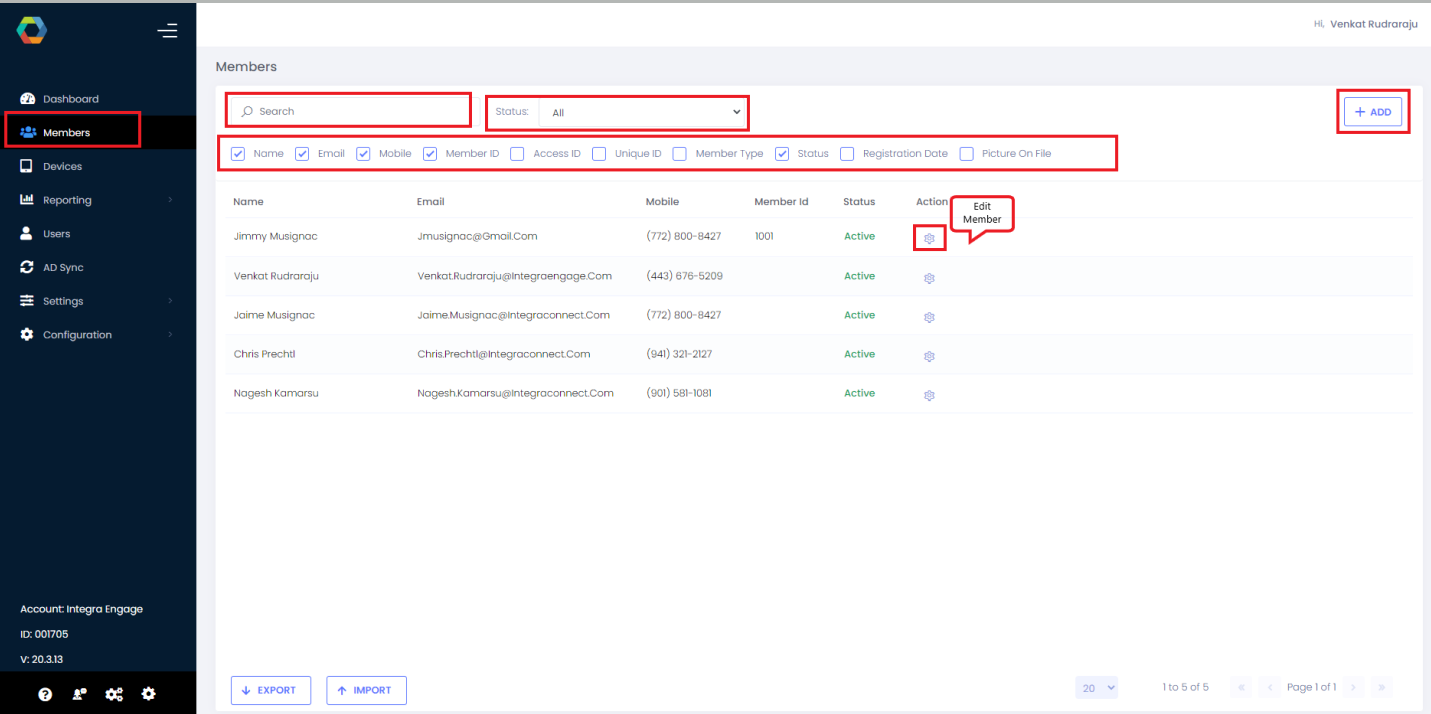Open the help icon in the footer
1431x714 pixels.
pyautogui.click(x=44, y=693)
